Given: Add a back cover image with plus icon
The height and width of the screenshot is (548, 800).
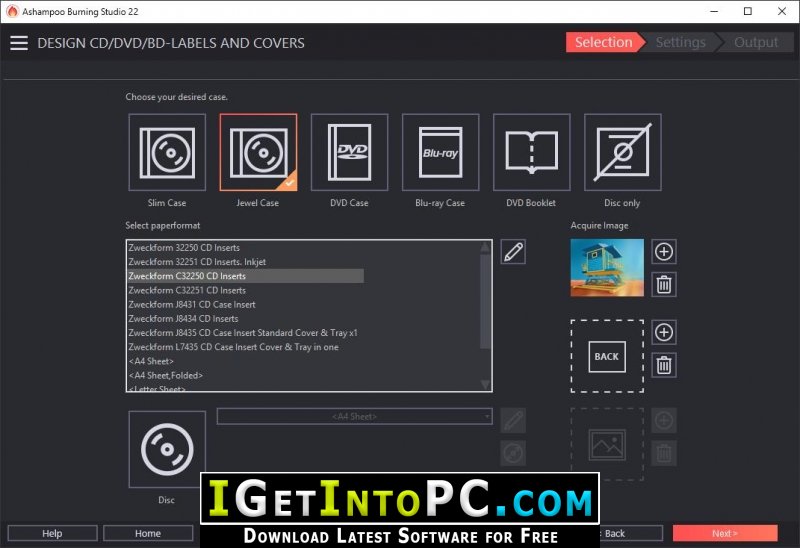Looking at the screenshot, I should point(664,332).
